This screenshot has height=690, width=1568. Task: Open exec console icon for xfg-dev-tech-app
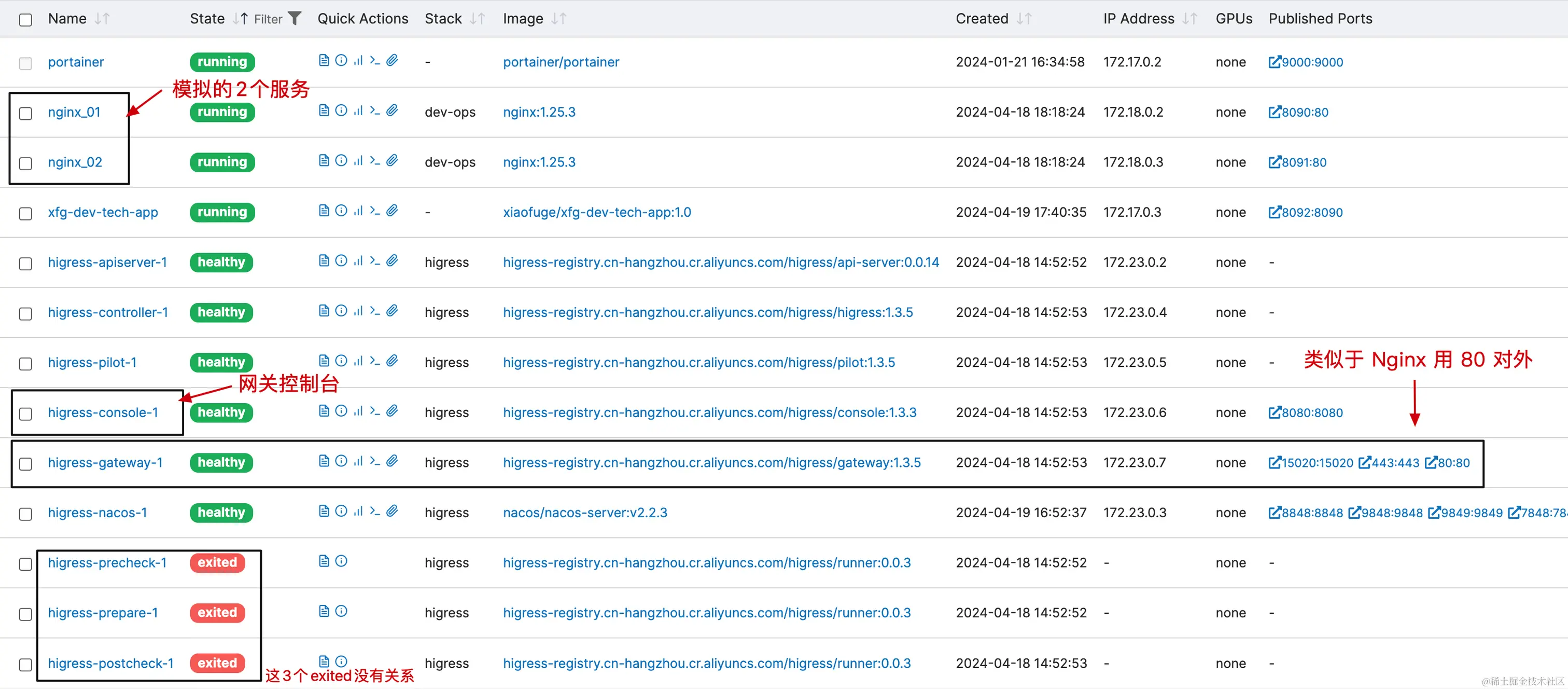pyautogui.click(x=375, y=211)
